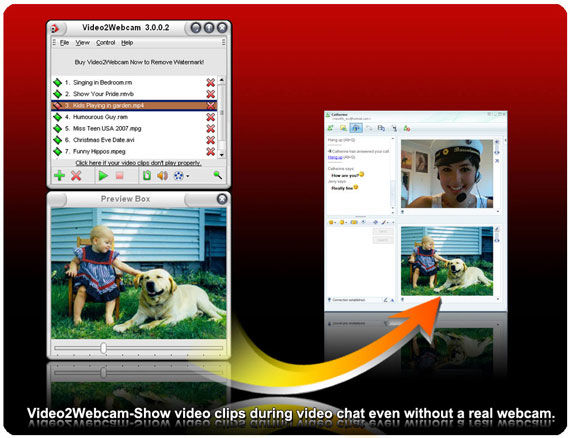
Task: Click the block-contact icon in chat toolbar
Action: (407, 128)
